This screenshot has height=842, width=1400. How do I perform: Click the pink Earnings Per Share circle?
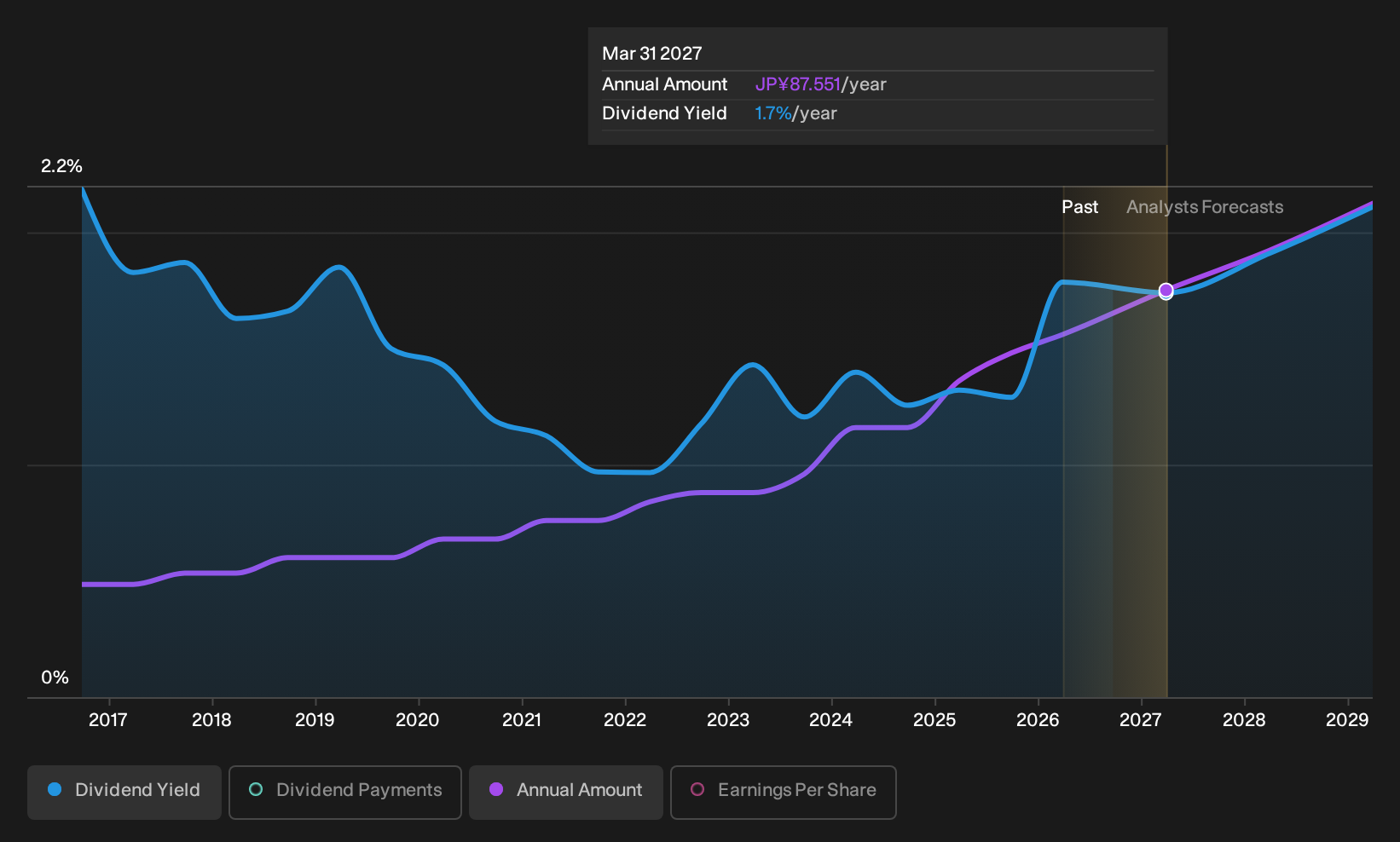coord(697,789)
